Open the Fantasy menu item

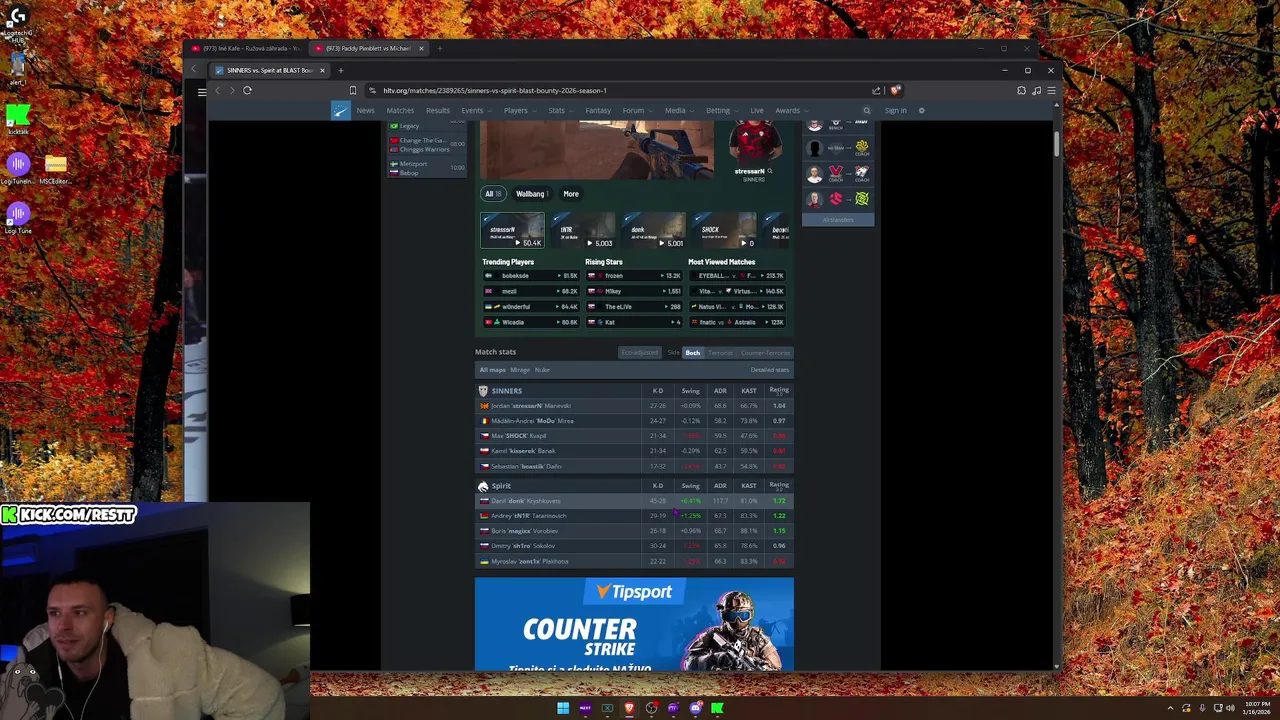pos(598,111)
